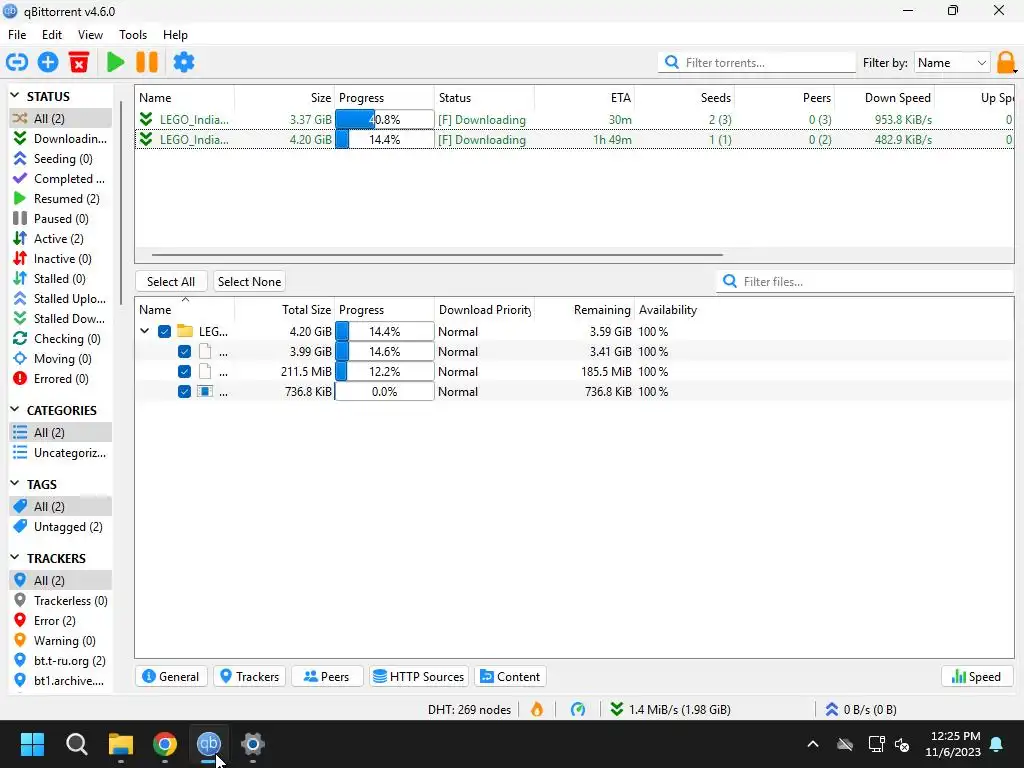Viewport: 1024px width, 768px height.
Task: Open the Speed graph button
Action: point(977,677)
